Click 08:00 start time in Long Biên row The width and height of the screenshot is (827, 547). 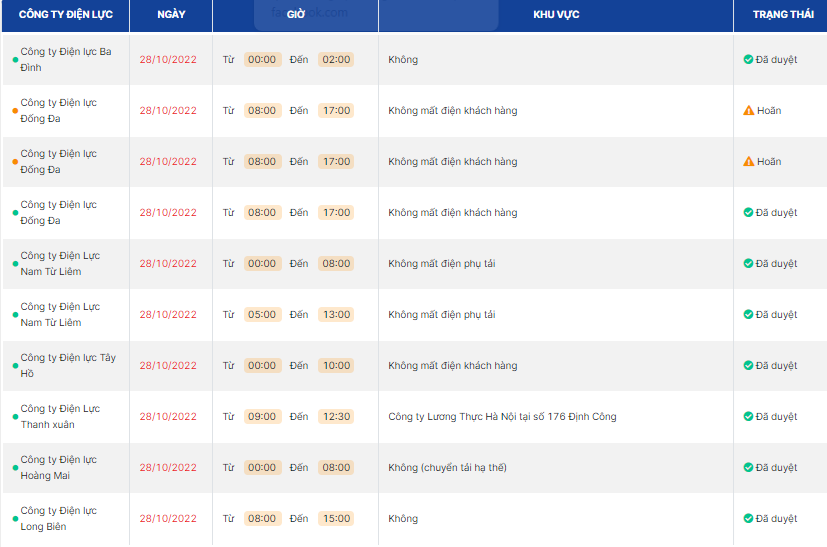(262, 518)
